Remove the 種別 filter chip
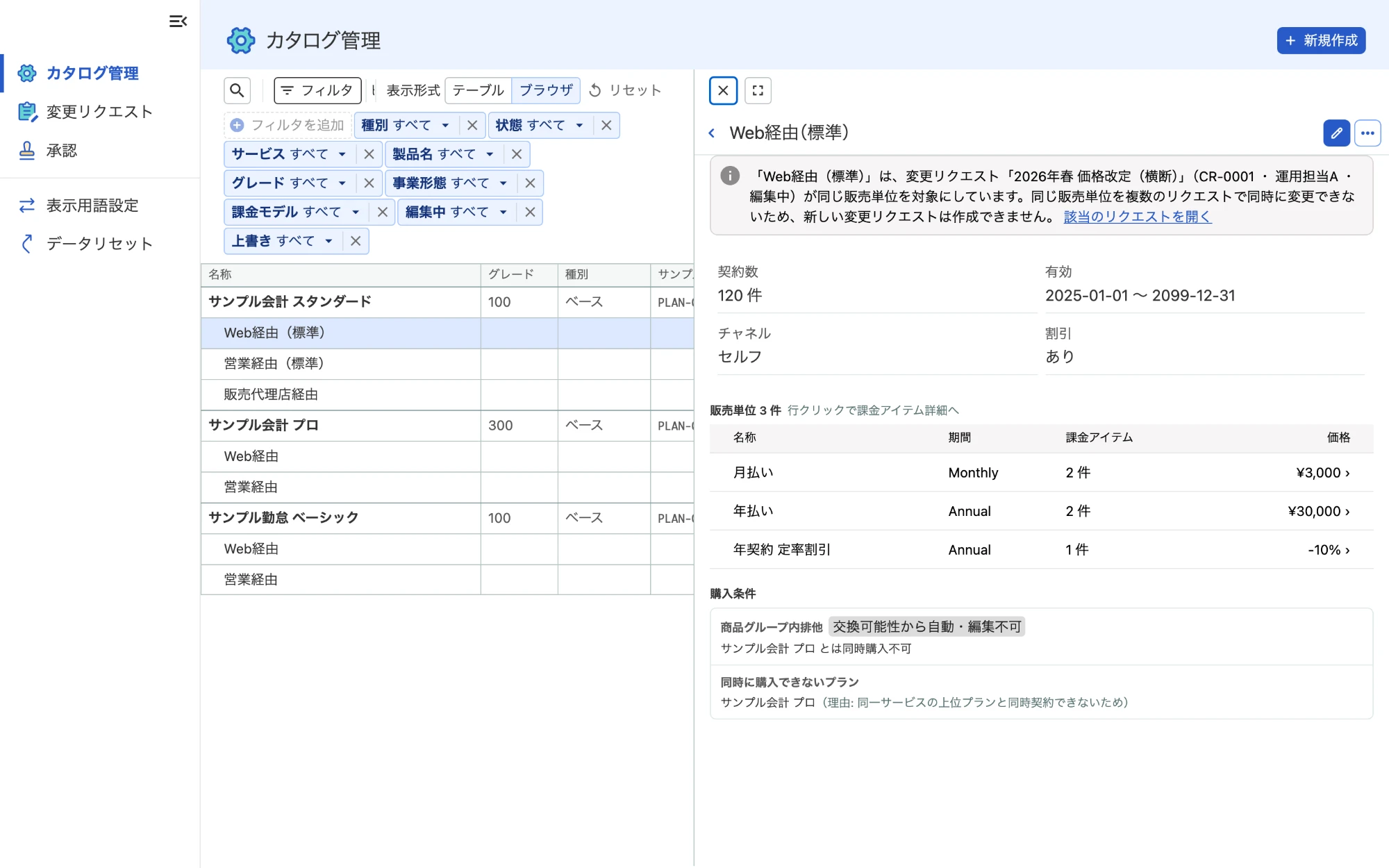Screen dimensions: 1389x868 point(472,125)
